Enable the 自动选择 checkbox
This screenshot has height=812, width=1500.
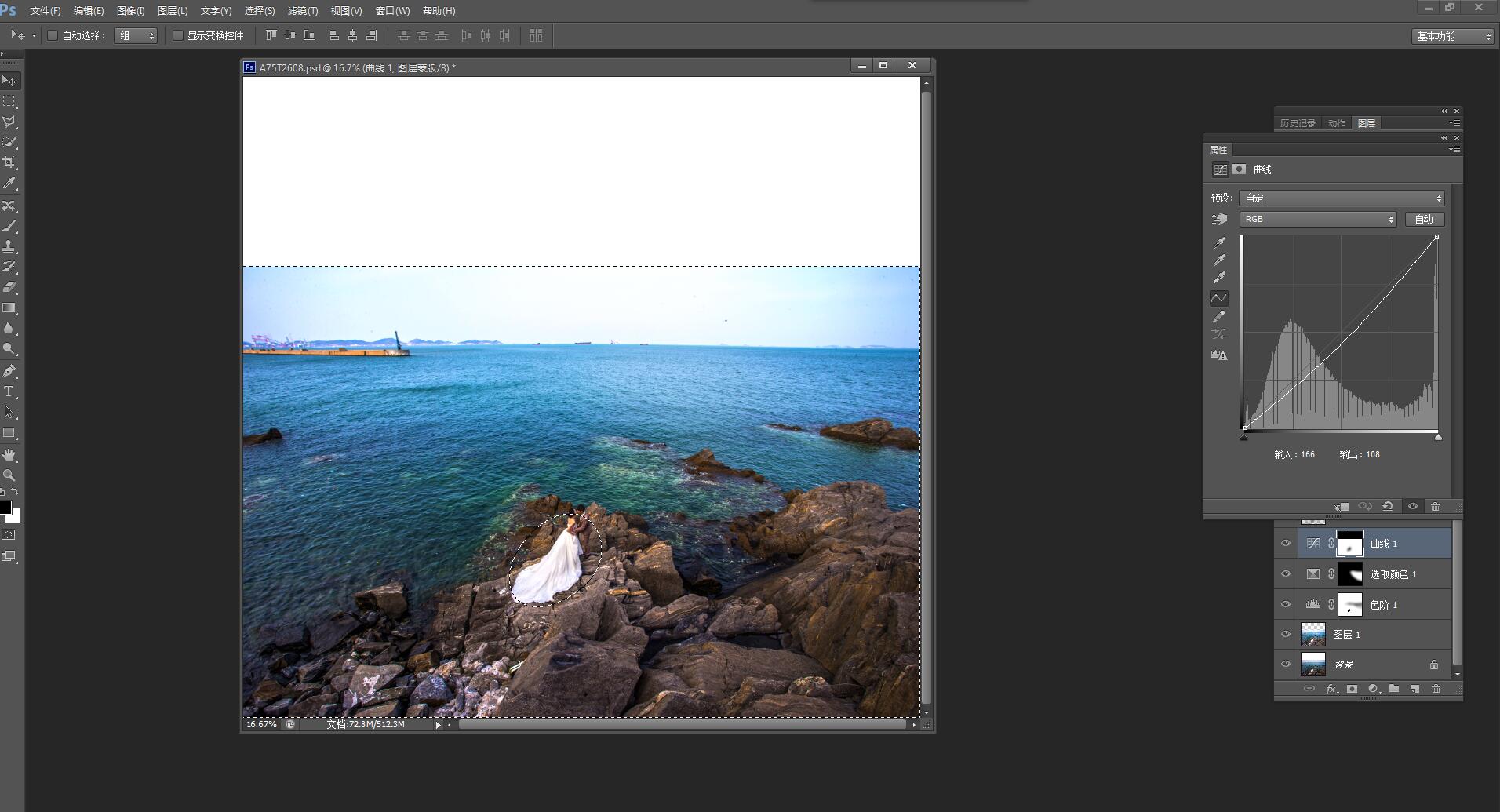[53, 35]
